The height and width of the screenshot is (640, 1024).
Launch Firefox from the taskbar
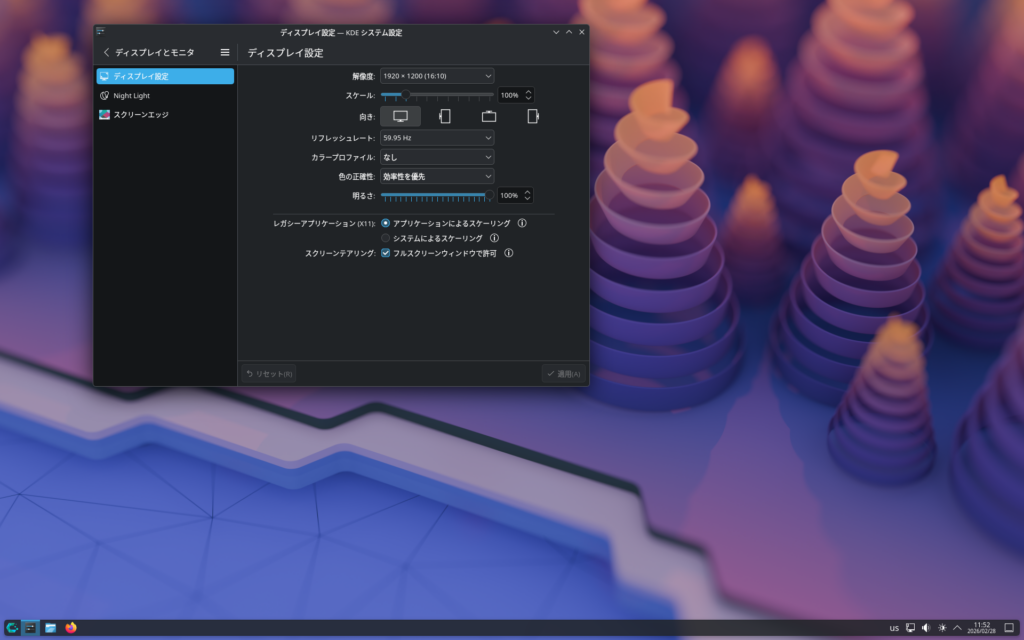(x=71, y=628)
